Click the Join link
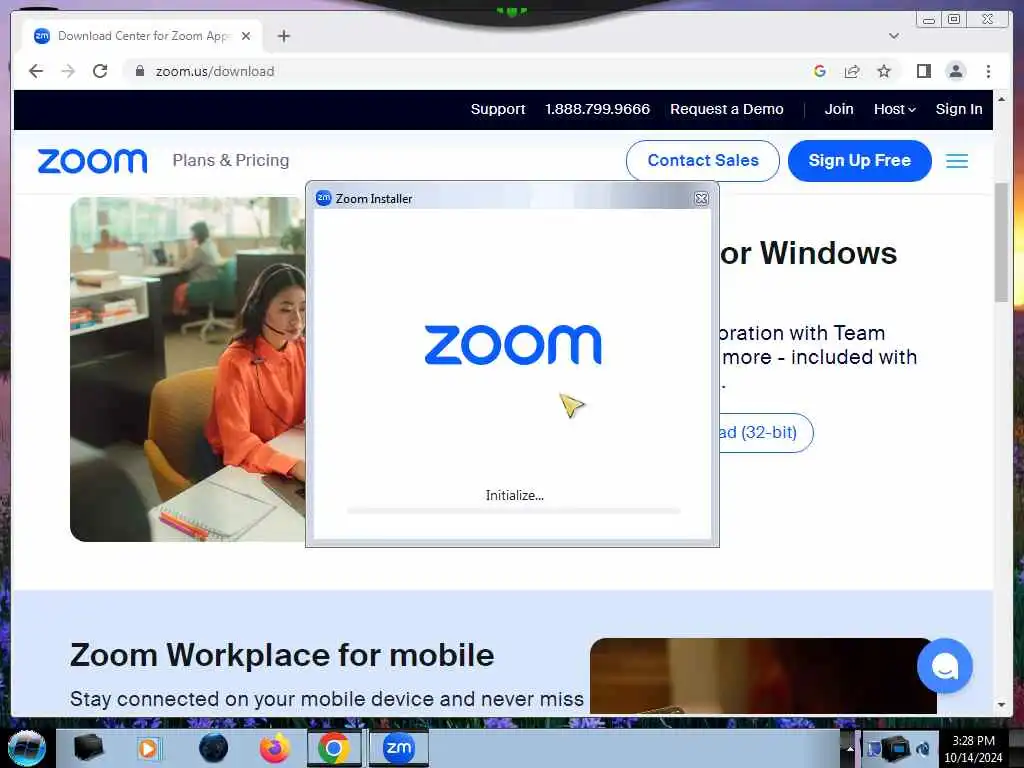 (839, 109)
